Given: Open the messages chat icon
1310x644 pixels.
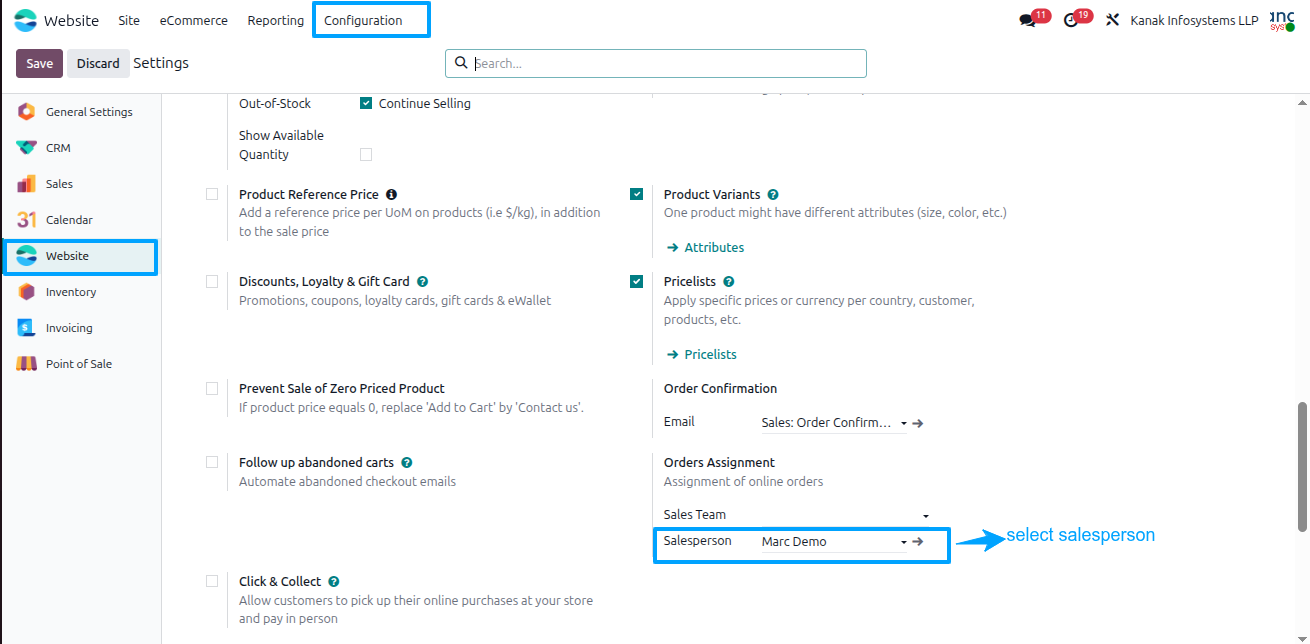Looking at the screenshot, I should (x=1027, y=20).
